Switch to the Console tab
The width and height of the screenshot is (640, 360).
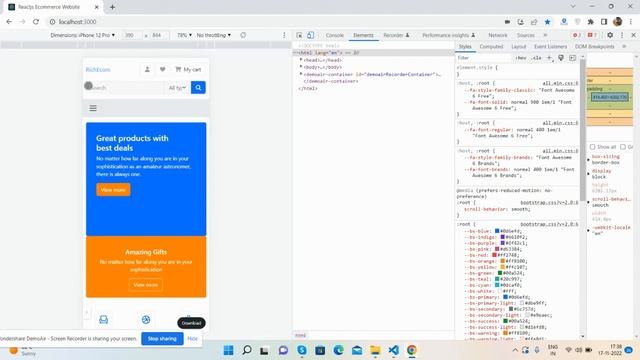(x=335, y=35)
